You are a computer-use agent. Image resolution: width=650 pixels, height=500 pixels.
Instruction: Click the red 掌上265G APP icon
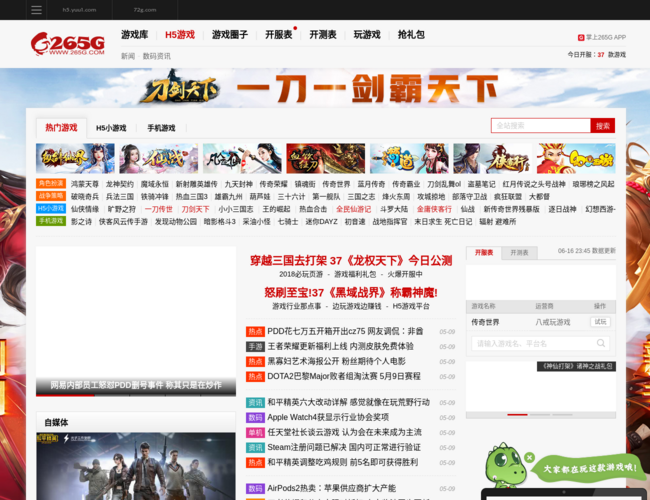(581, 37)
